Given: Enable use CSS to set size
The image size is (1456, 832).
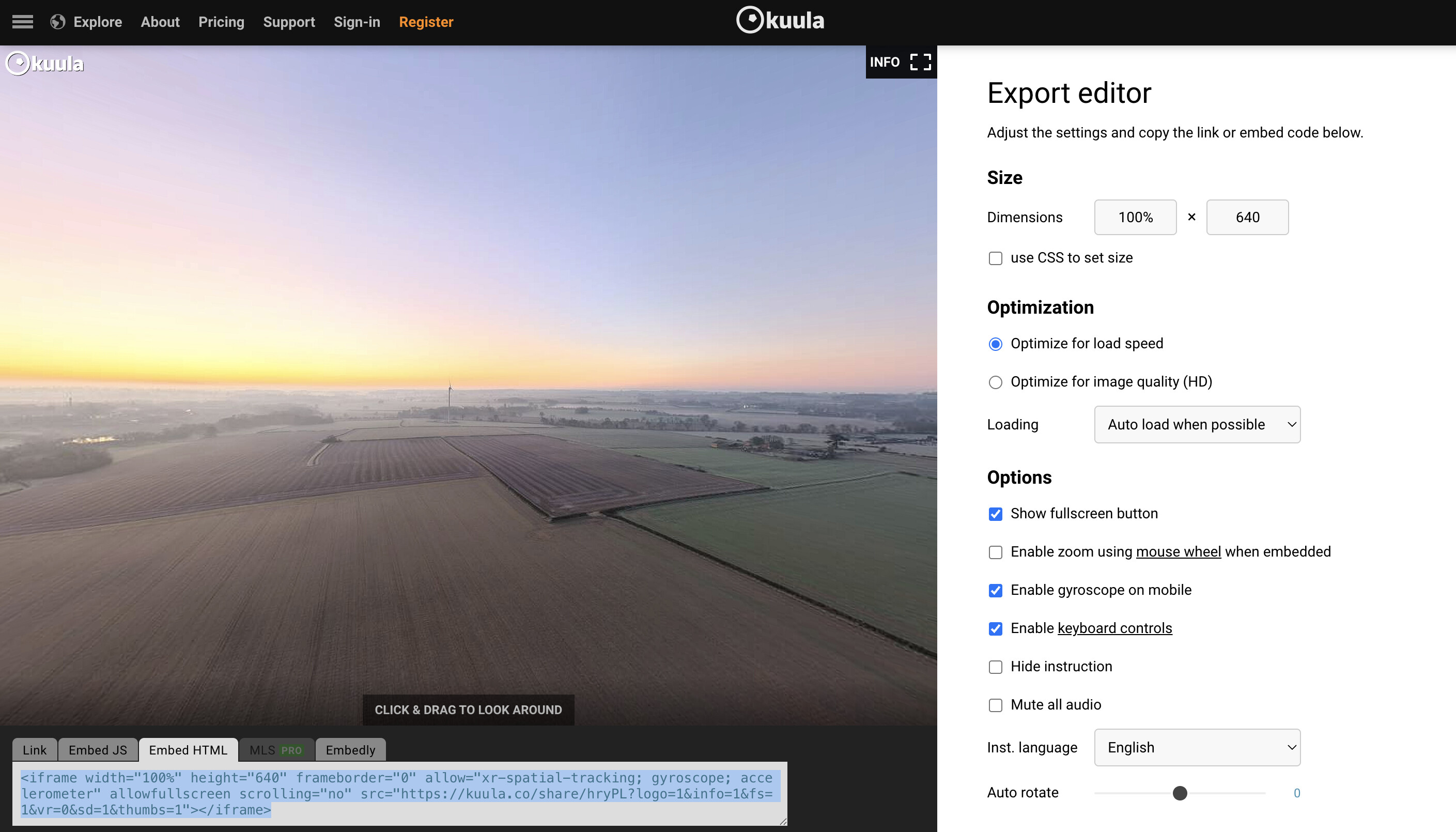Looking at the screenshot, I should pyautogui.click(x=995, y=258).
